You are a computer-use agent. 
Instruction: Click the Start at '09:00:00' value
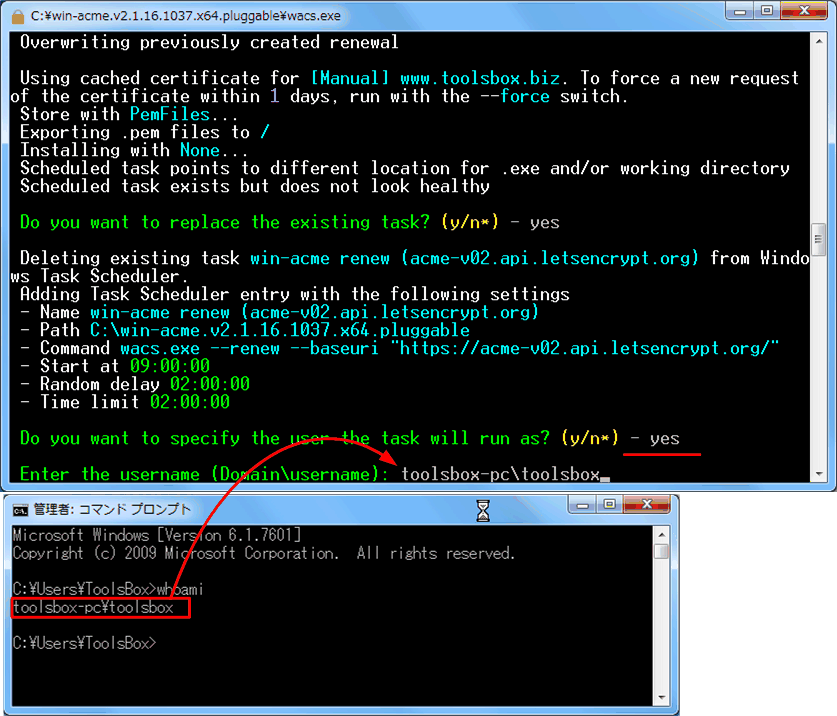pos(170,366)
